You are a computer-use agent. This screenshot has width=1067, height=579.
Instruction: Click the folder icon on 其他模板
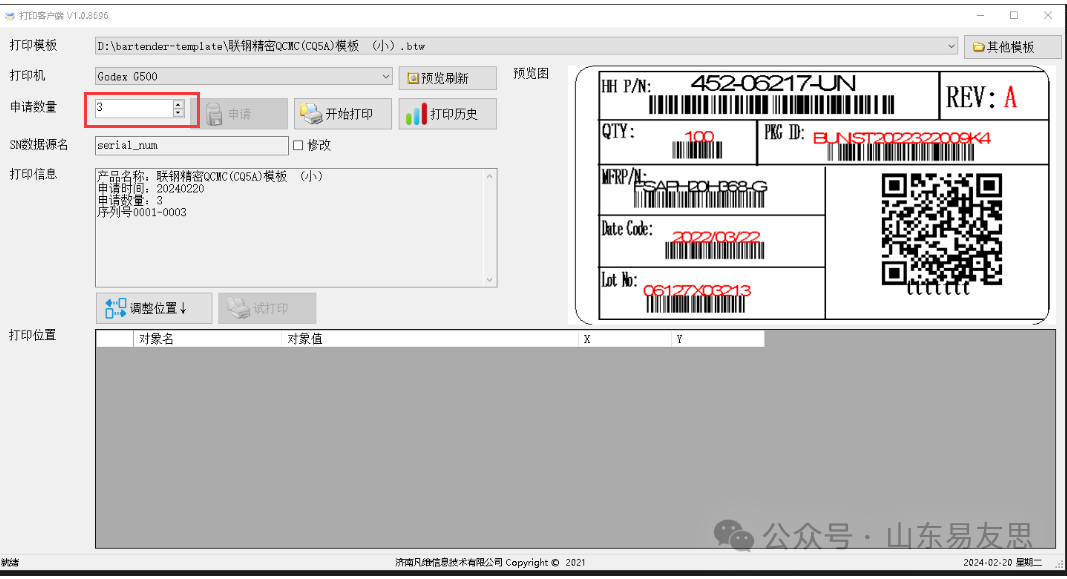(x=979, y=47)
